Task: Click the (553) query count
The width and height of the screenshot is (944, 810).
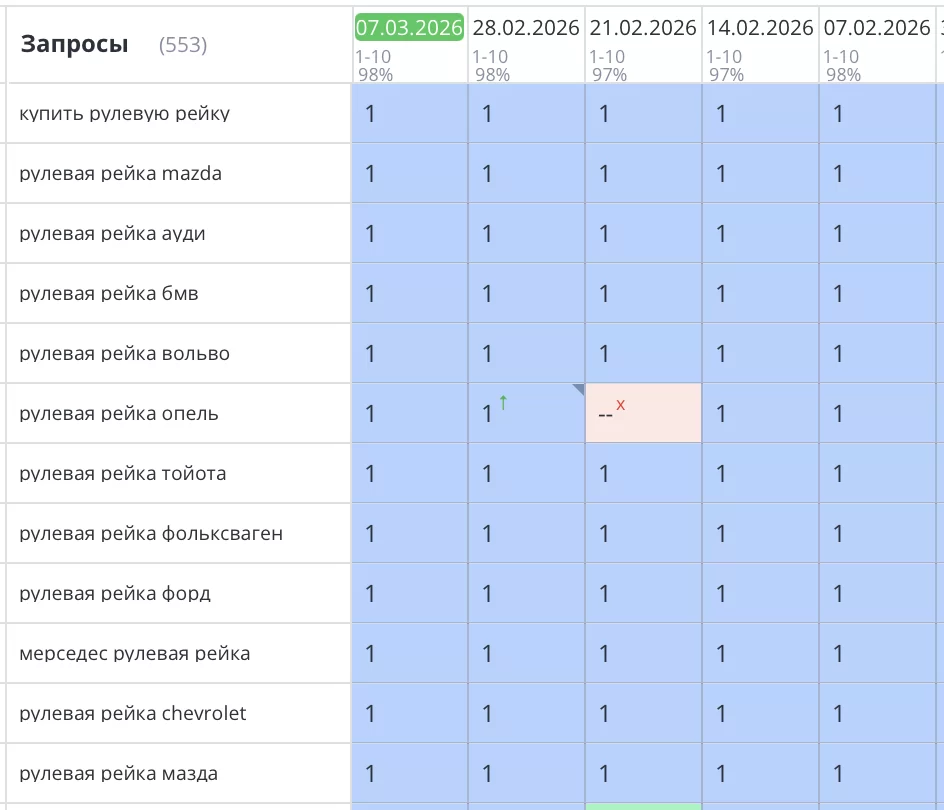Action: [x=183, y=45]
